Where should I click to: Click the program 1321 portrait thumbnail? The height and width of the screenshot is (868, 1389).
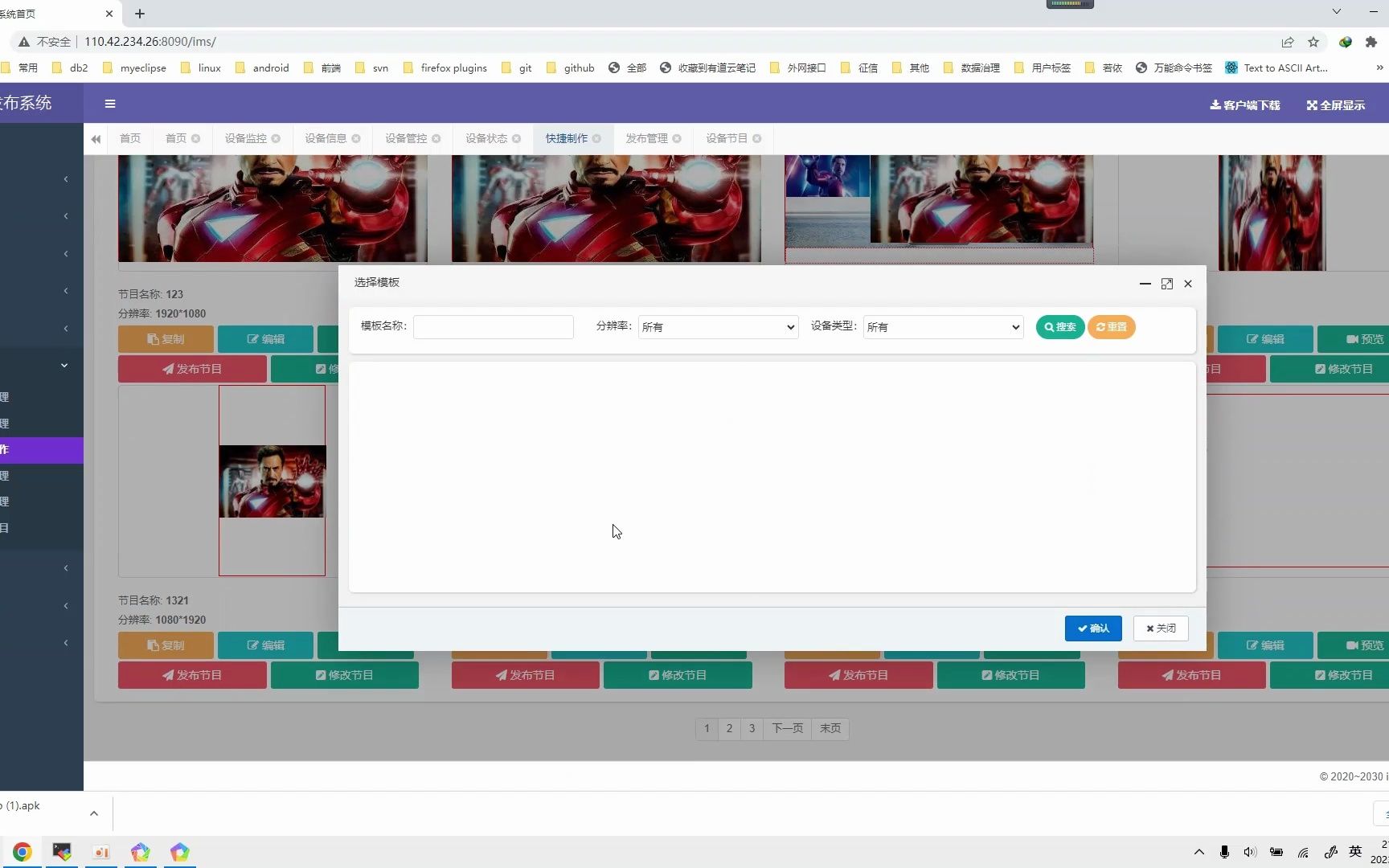pos(272,481)
